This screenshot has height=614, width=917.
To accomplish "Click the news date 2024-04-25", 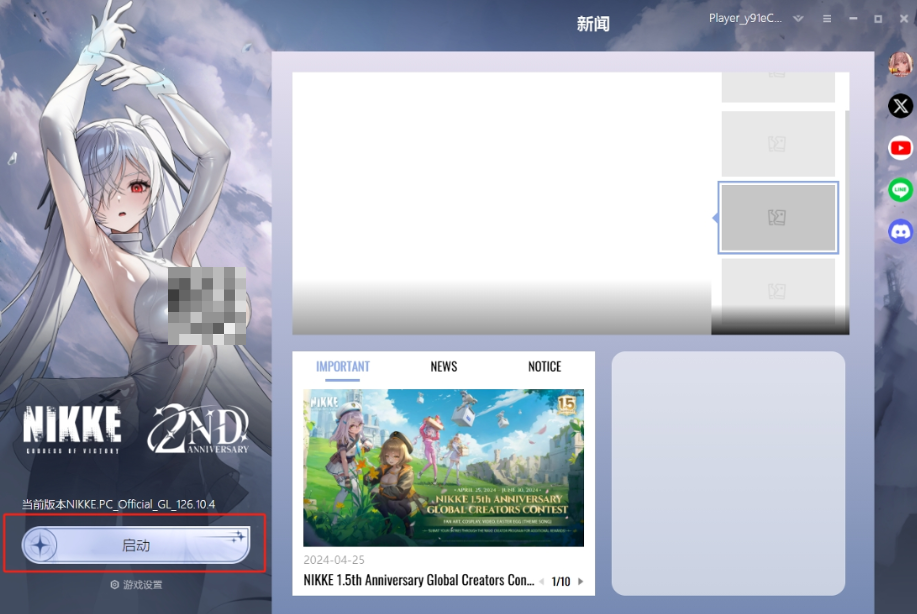I will [334, 560].
